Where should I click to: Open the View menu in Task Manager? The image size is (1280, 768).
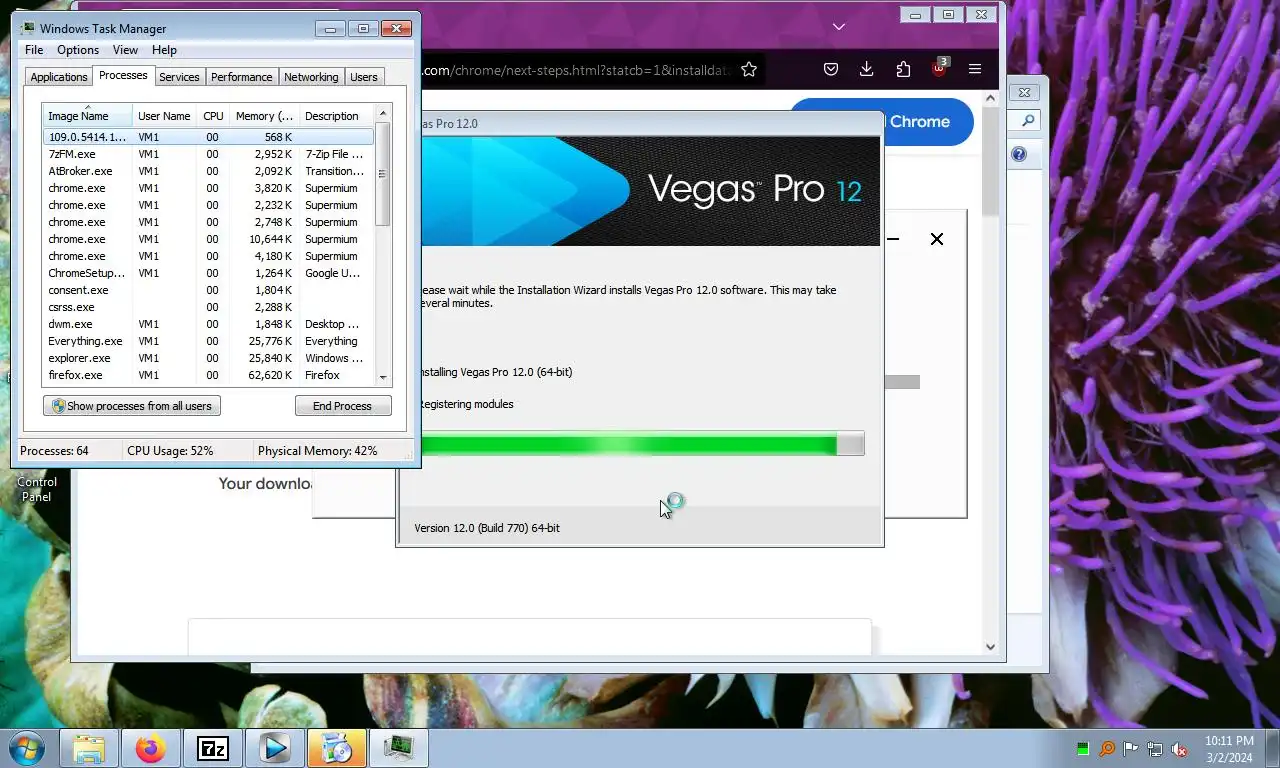click(x=125, y=50)
